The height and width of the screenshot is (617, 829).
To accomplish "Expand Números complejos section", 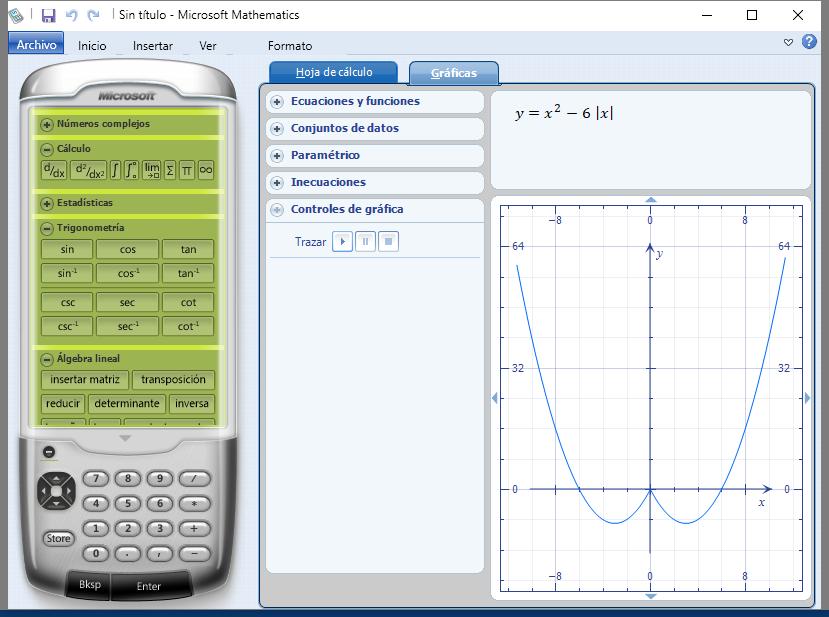I will tap(47, 125).
